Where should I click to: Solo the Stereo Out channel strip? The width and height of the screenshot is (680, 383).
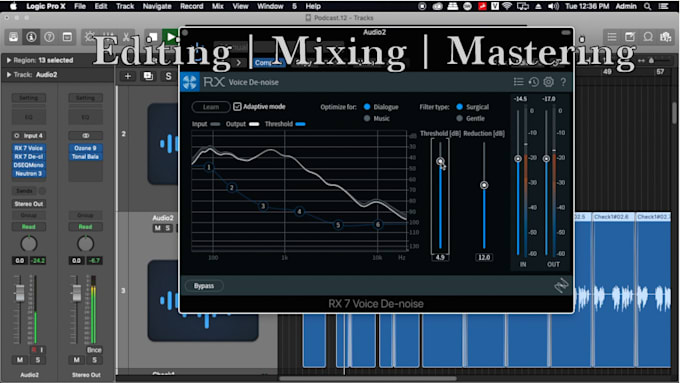pyautogui.click(x=94, y=360)
